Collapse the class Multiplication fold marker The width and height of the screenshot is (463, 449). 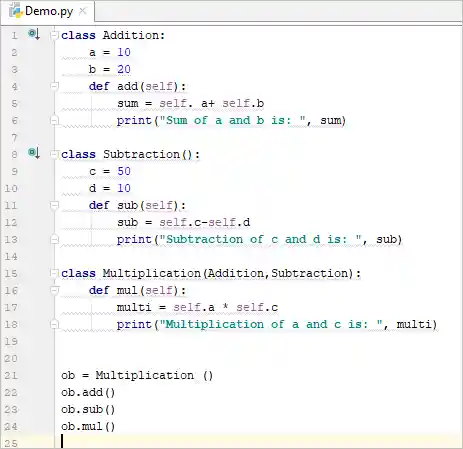[x=54, y=273]
